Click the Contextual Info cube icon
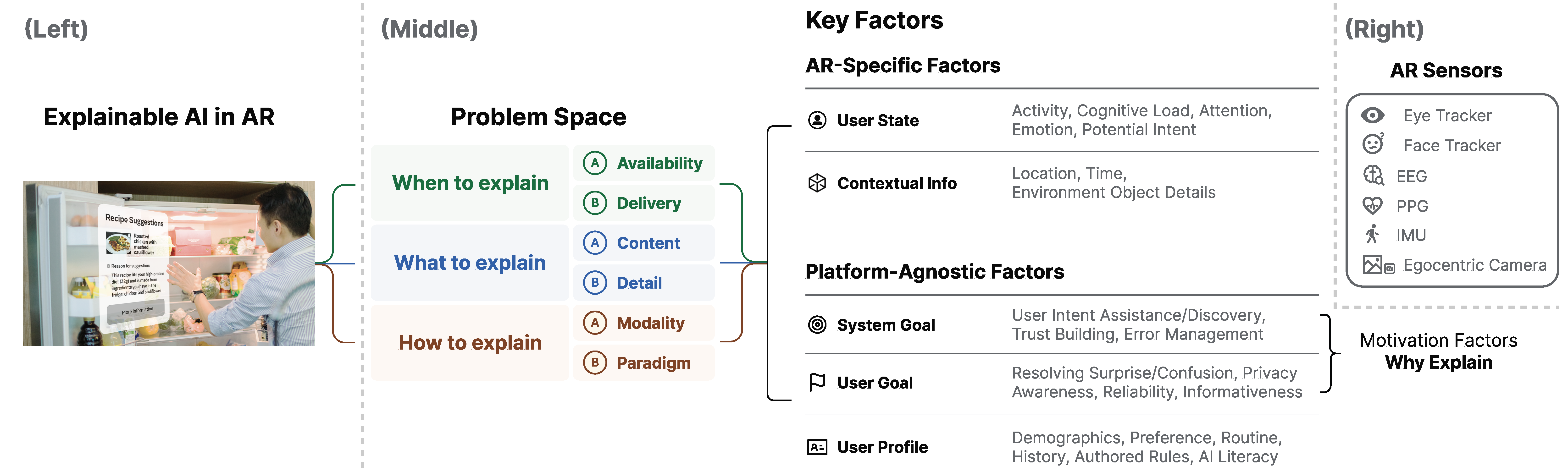 (817, 182)
